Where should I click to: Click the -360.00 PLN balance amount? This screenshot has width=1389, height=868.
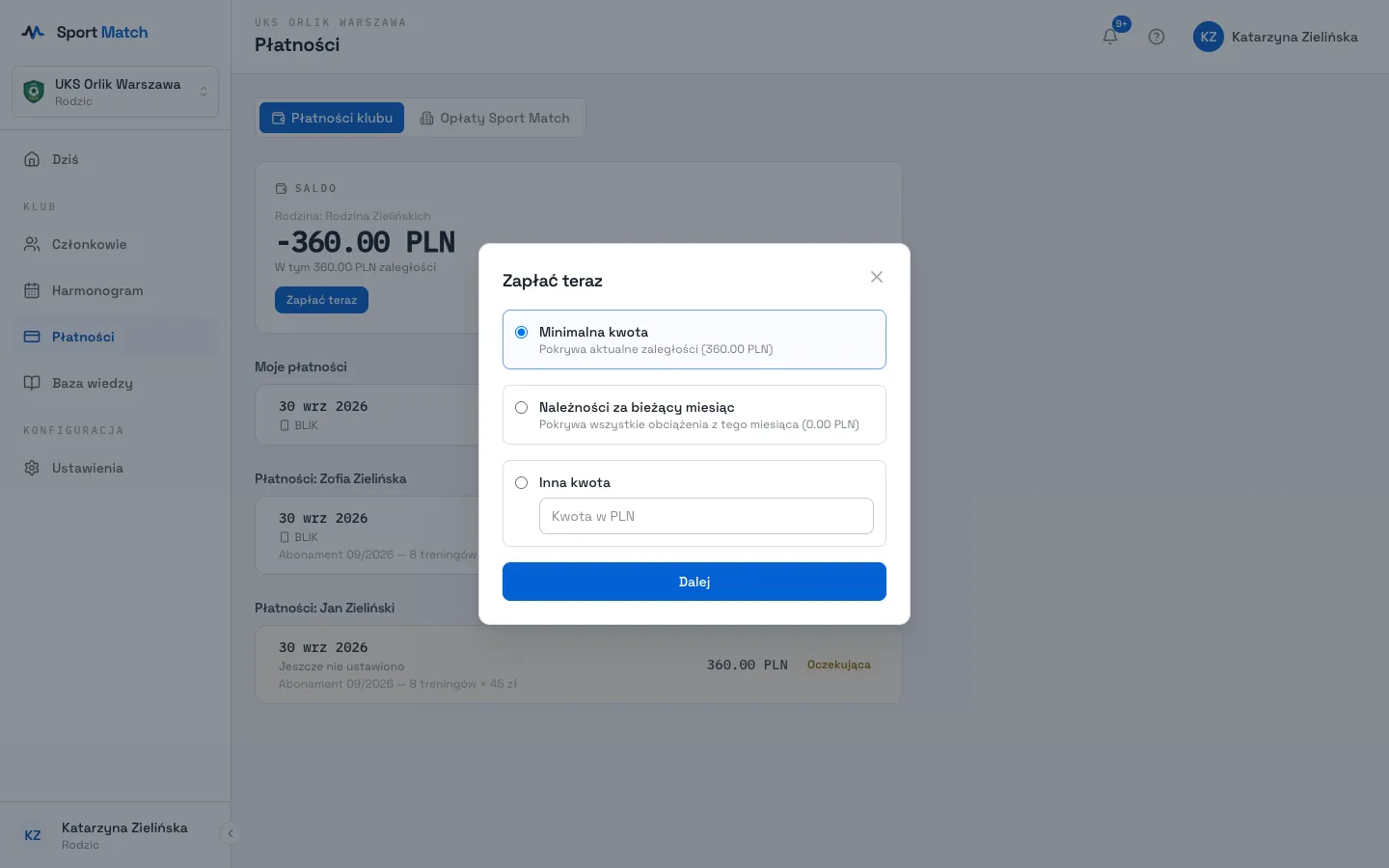[x=366, y=241]
